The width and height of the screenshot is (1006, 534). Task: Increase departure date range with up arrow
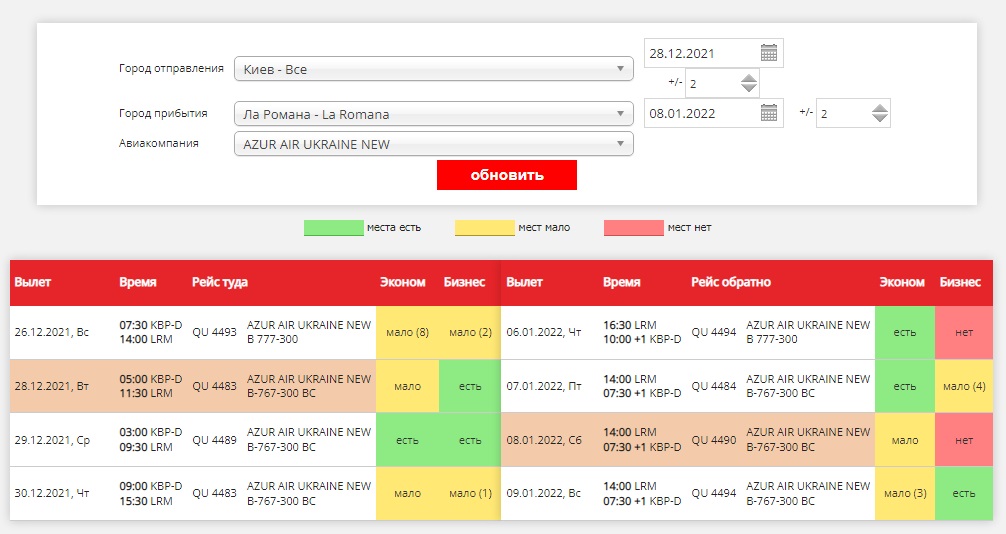[747, 78]
